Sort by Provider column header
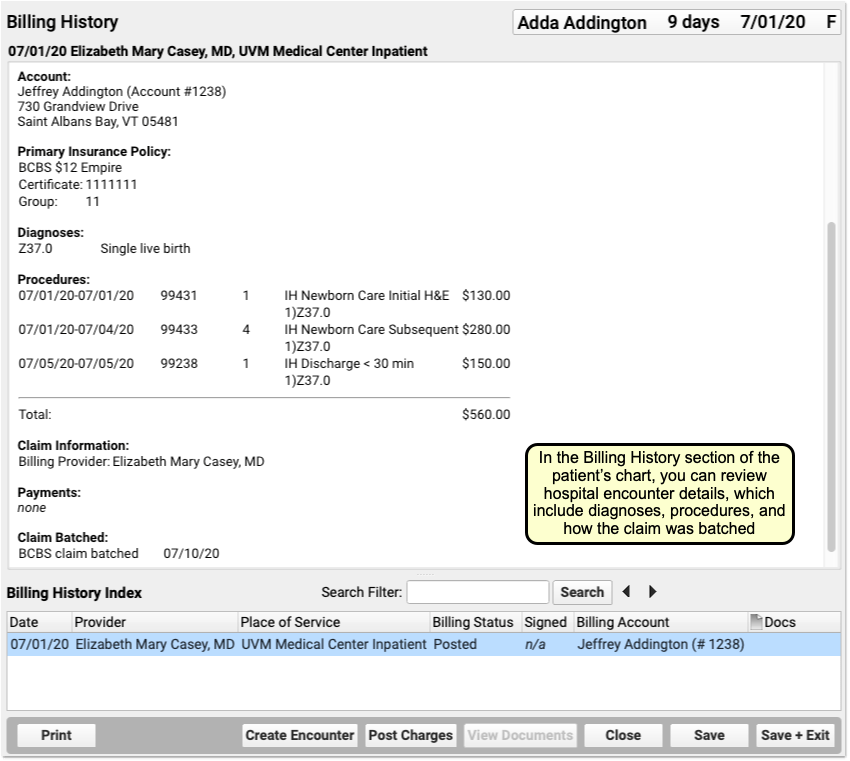The height and width of the screenshot is (761, 850). click(154, 622)
